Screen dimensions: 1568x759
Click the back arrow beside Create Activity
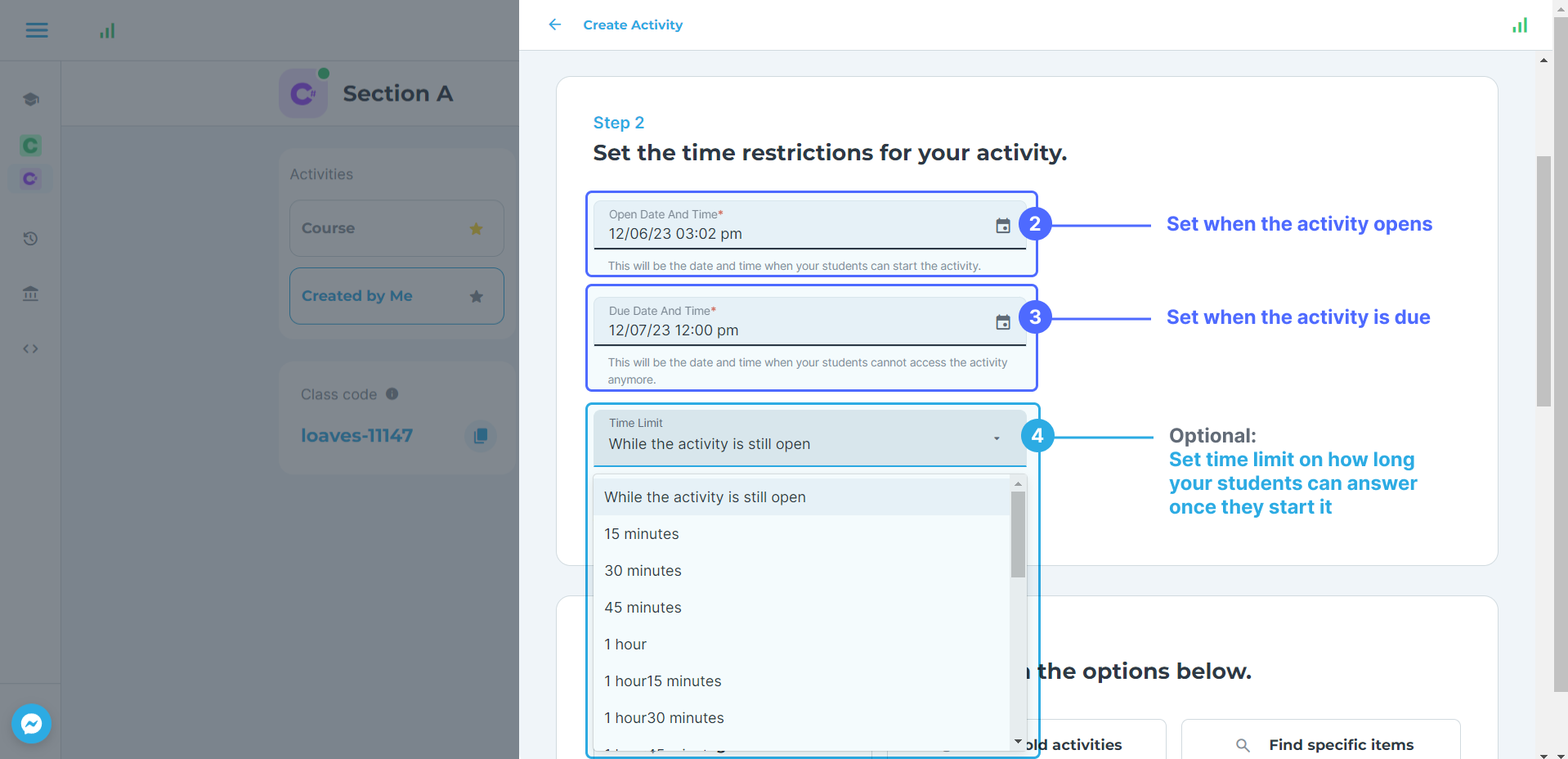point(555,25)
